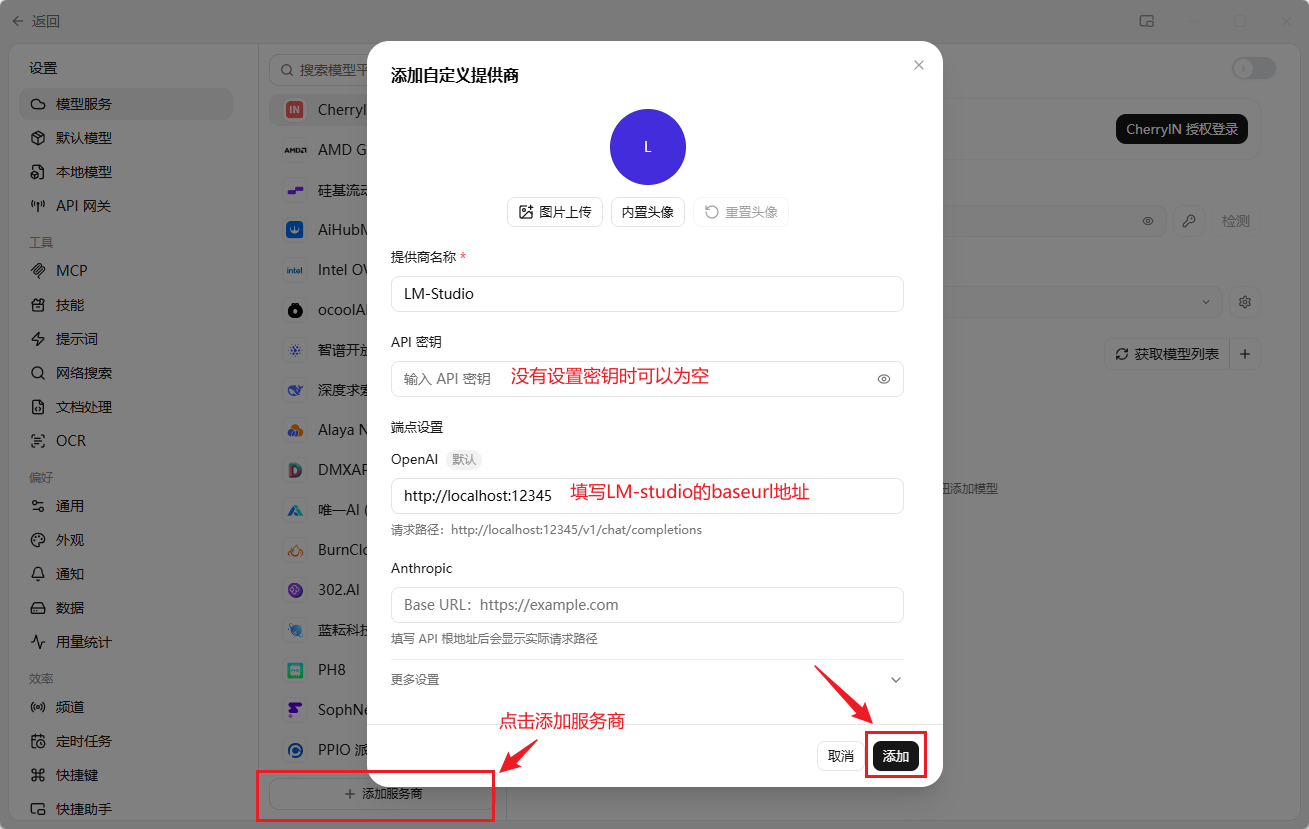Click the BurnCloud provider logo
Screen dimensions: 1309x829
point(294,550)
